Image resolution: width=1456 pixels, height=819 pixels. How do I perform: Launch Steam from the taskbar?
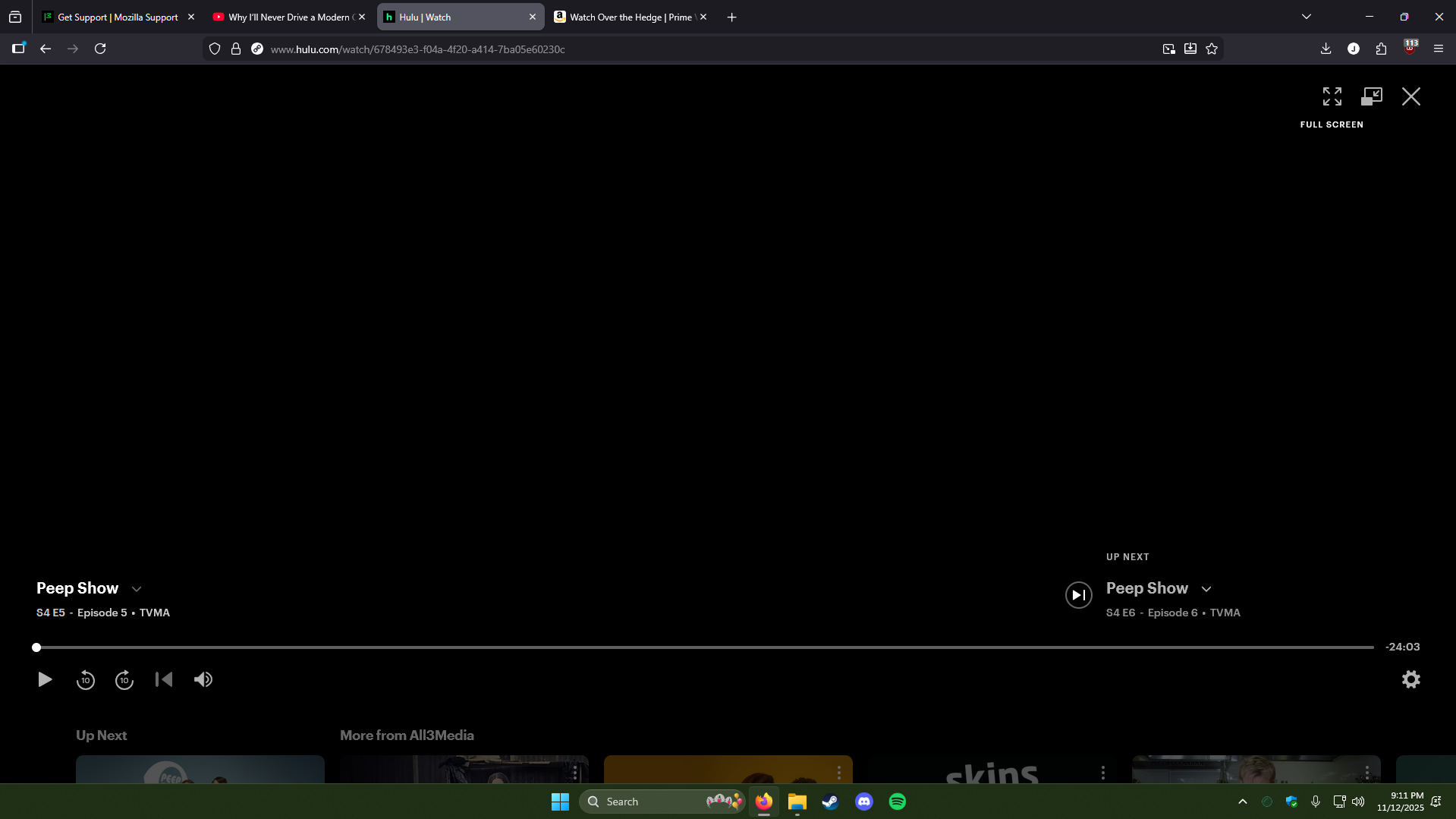(x=830, y=802)
